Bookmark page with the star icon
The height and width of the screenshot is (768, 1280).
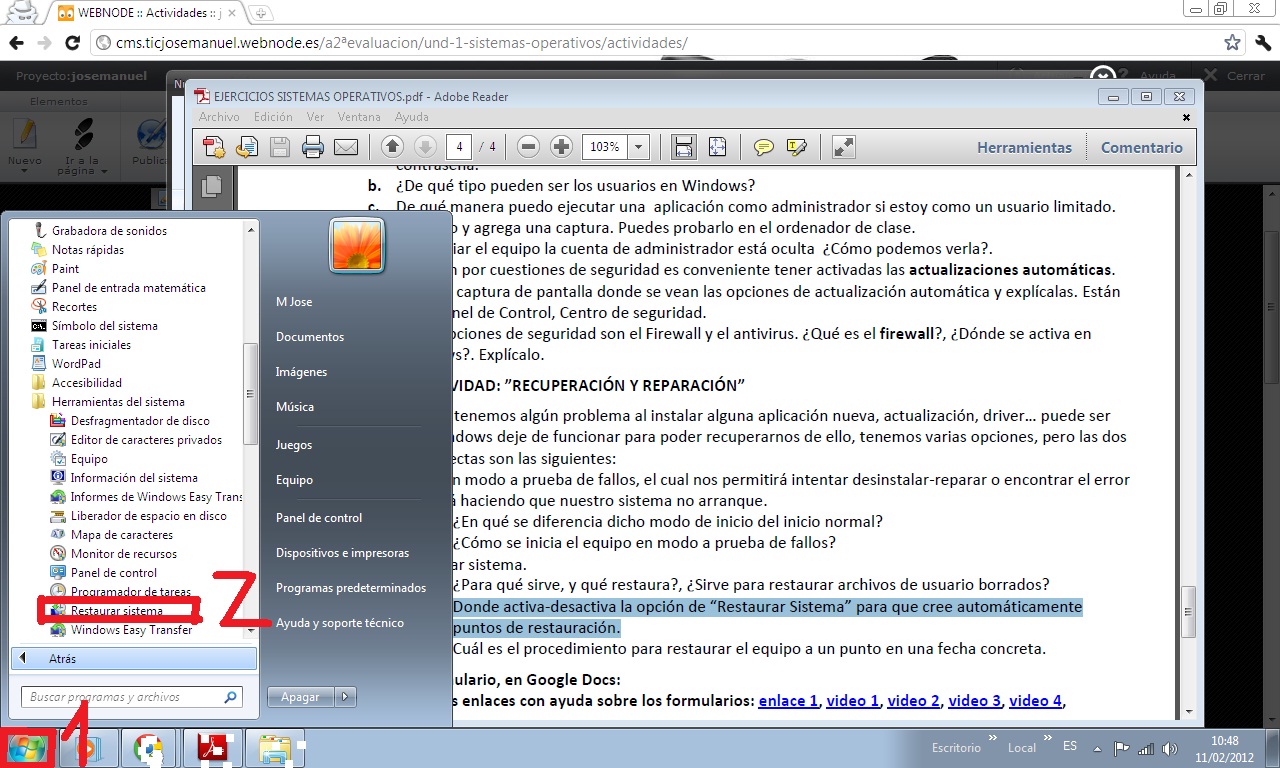click(1232, 43)
